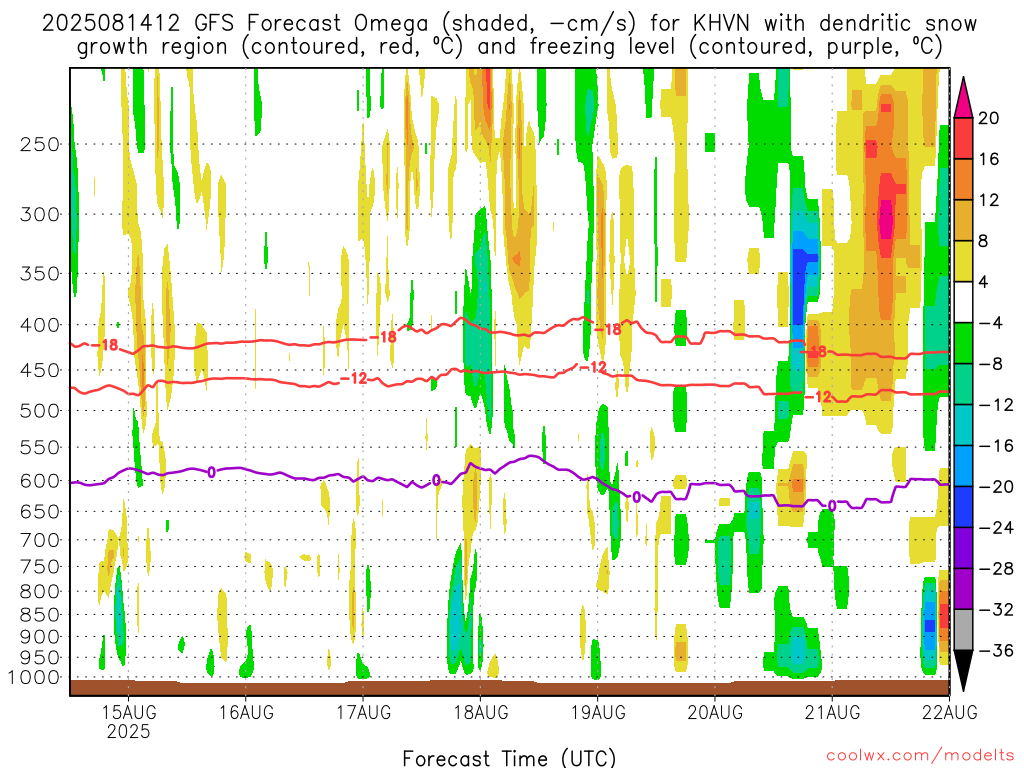
Task: Select the title line starting 'growth region'
Action: [x=509, y=47]
